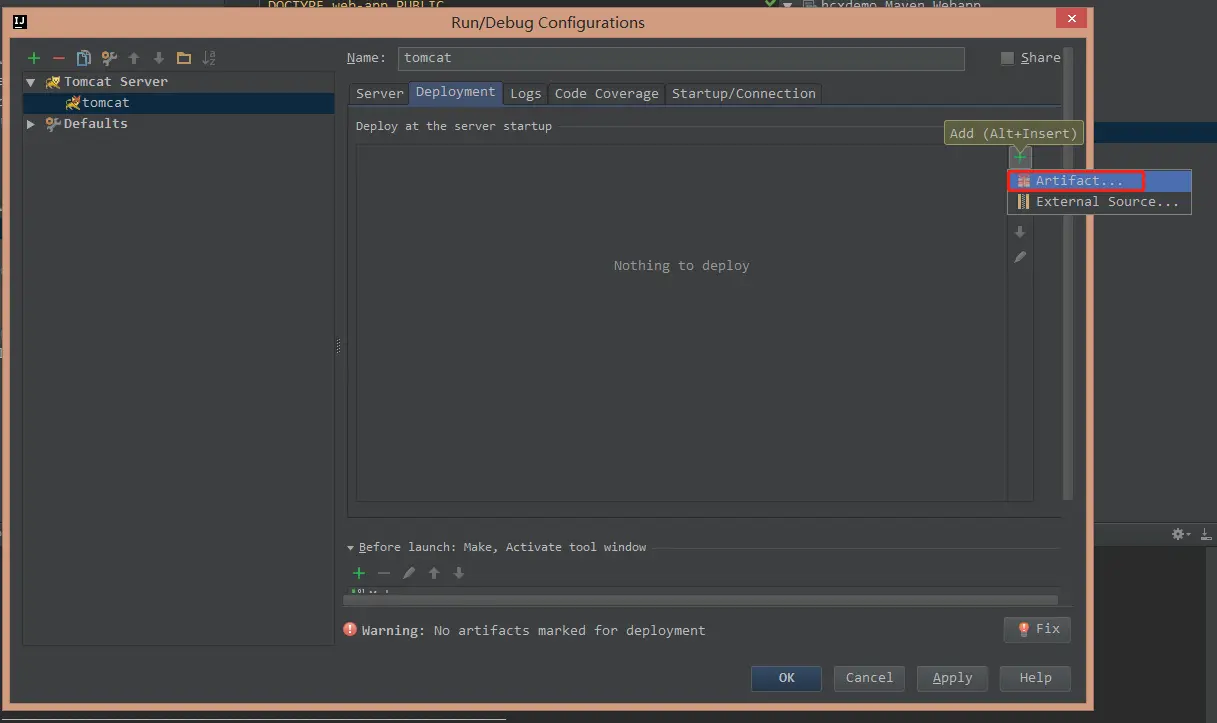Screen dimensions: 1217x723
Task: Move configuration down in left toolbar
Action: (x=159, y=58)
